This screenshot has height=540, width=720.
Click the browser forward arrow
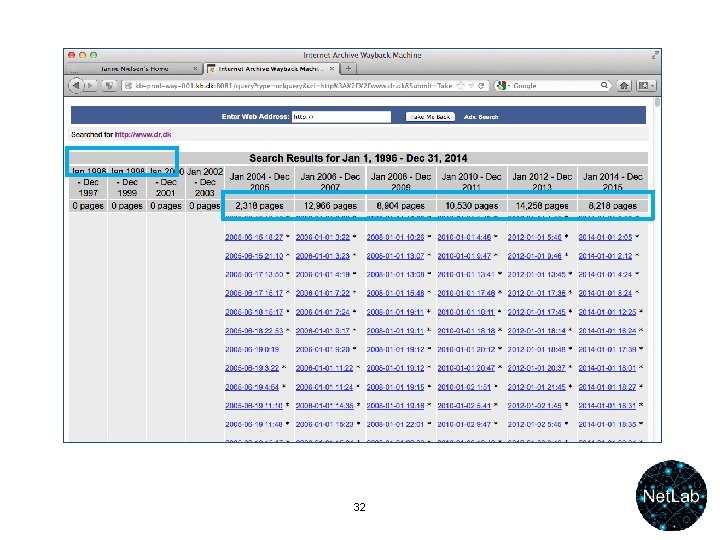pyautogui.click(x=90, y=85)
